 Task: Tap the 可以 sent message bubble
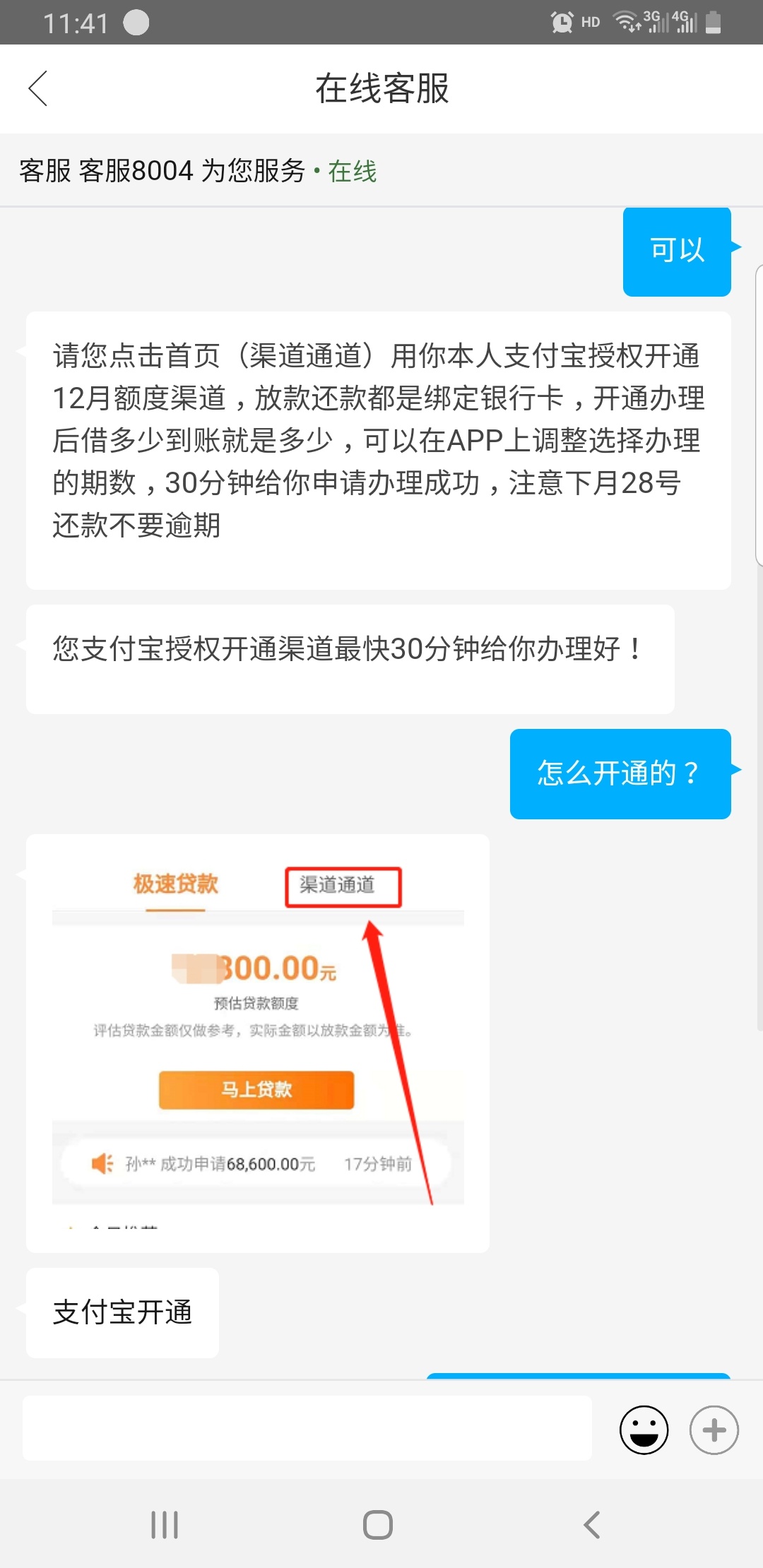(677, 251)
